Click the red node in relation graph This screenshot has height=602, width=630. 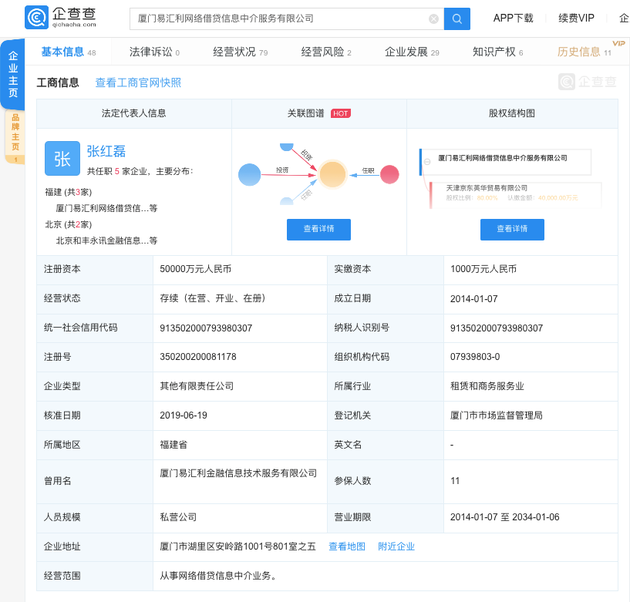[389, 175]
